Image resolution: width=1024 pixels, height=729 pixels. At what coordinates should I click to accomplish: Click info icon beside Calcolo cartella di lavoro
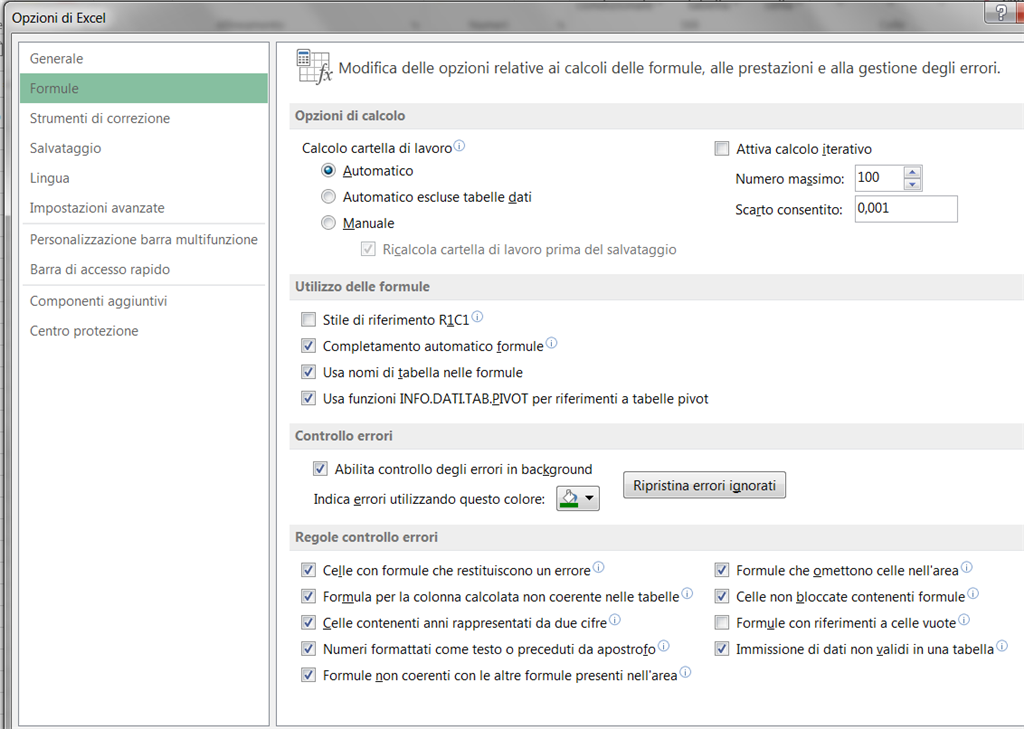click(x=459, y=146)
